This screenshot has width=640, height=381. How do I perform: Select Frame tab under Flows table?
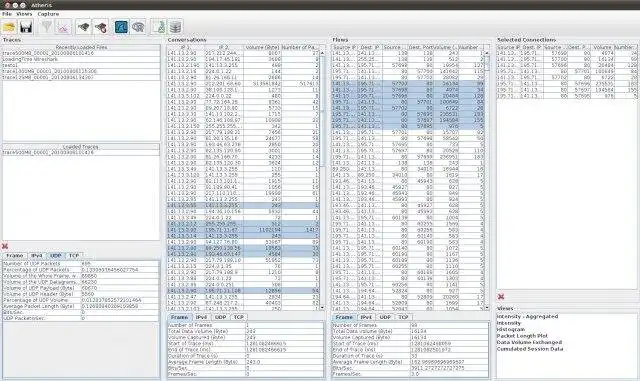click(x=344, y=317)
